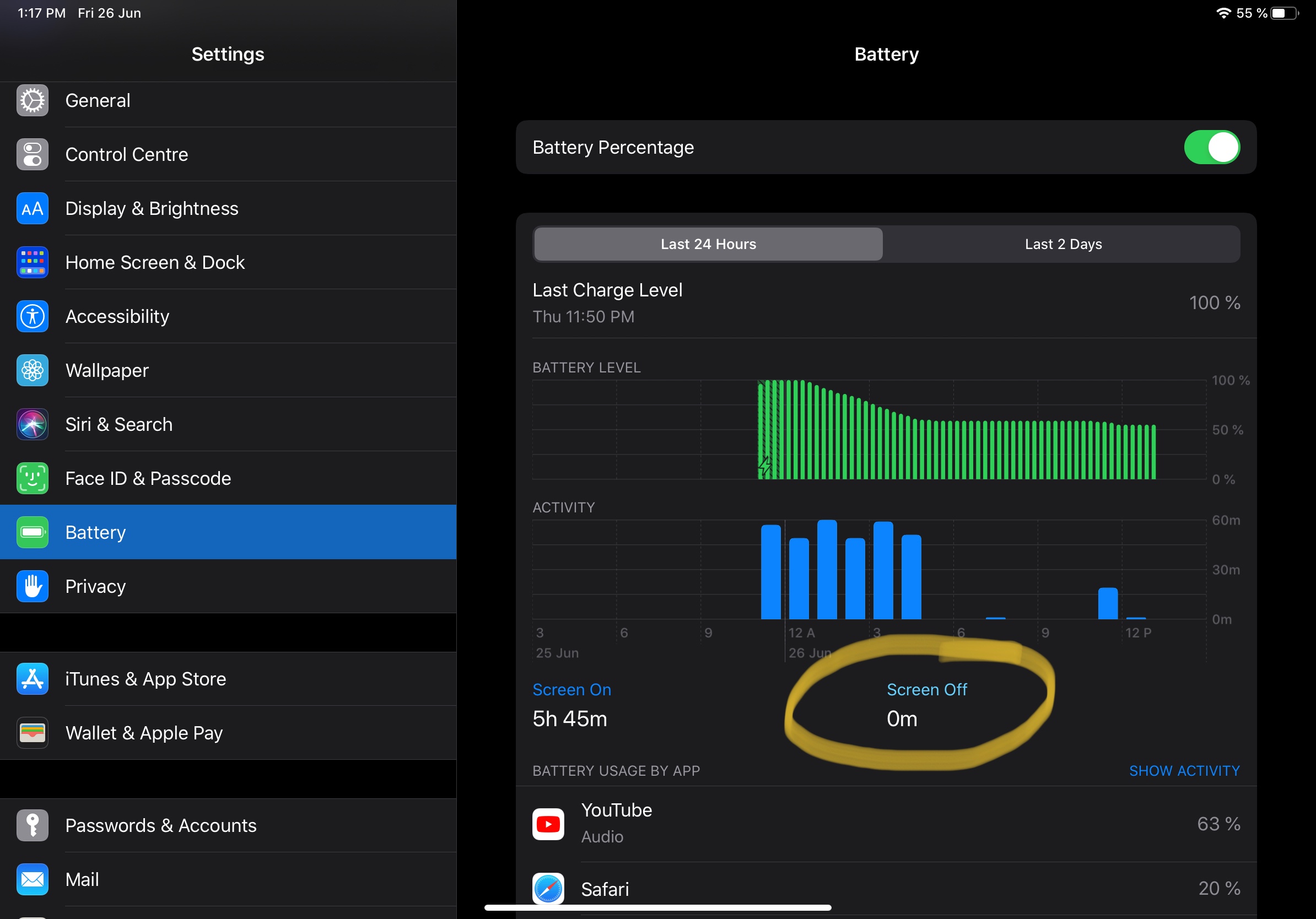Open General settings gear icon
The image size is (1316, 919).
click(x=32, y=101)
